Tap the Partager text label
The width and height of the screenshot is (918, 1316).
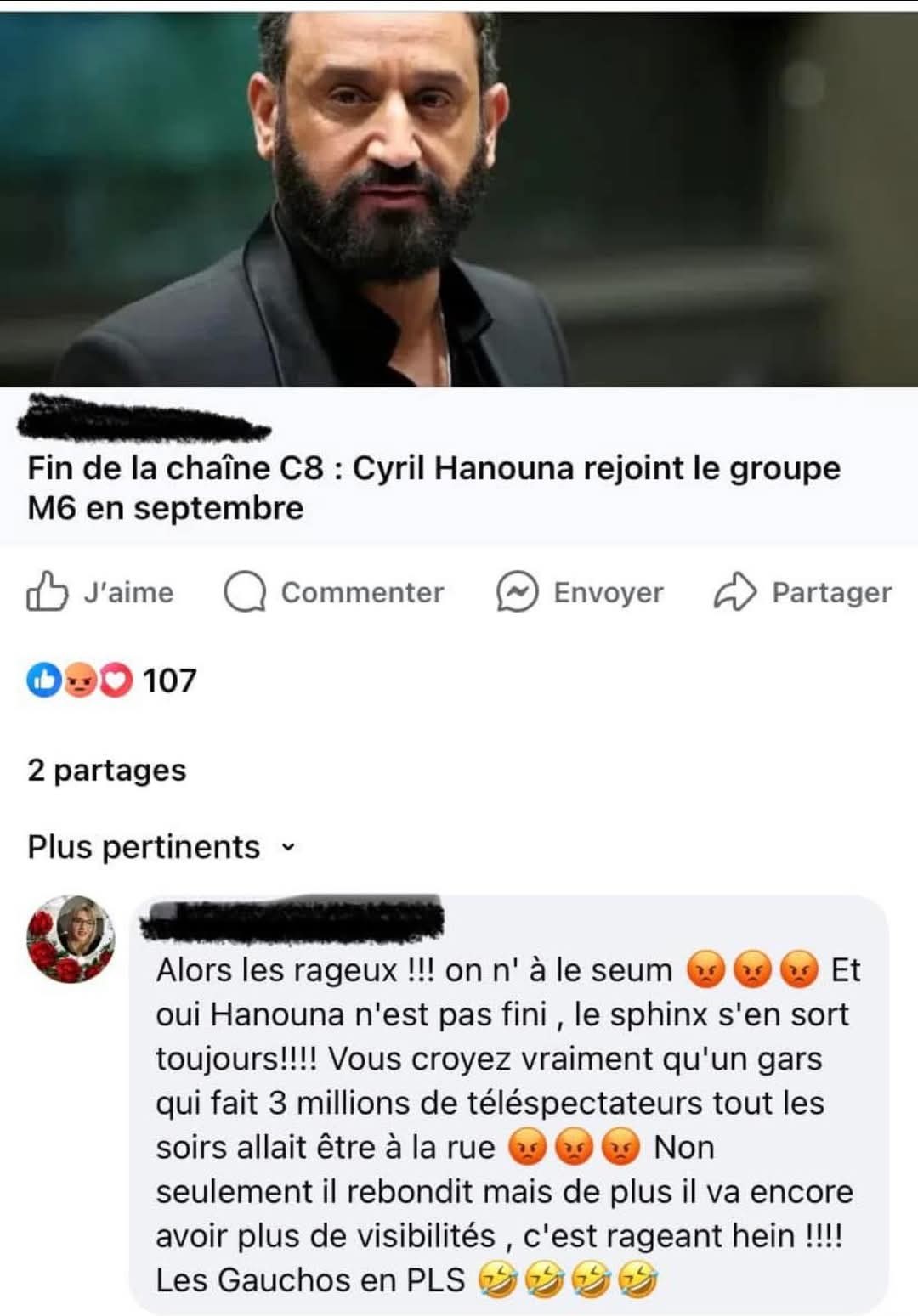pos(831,592)
